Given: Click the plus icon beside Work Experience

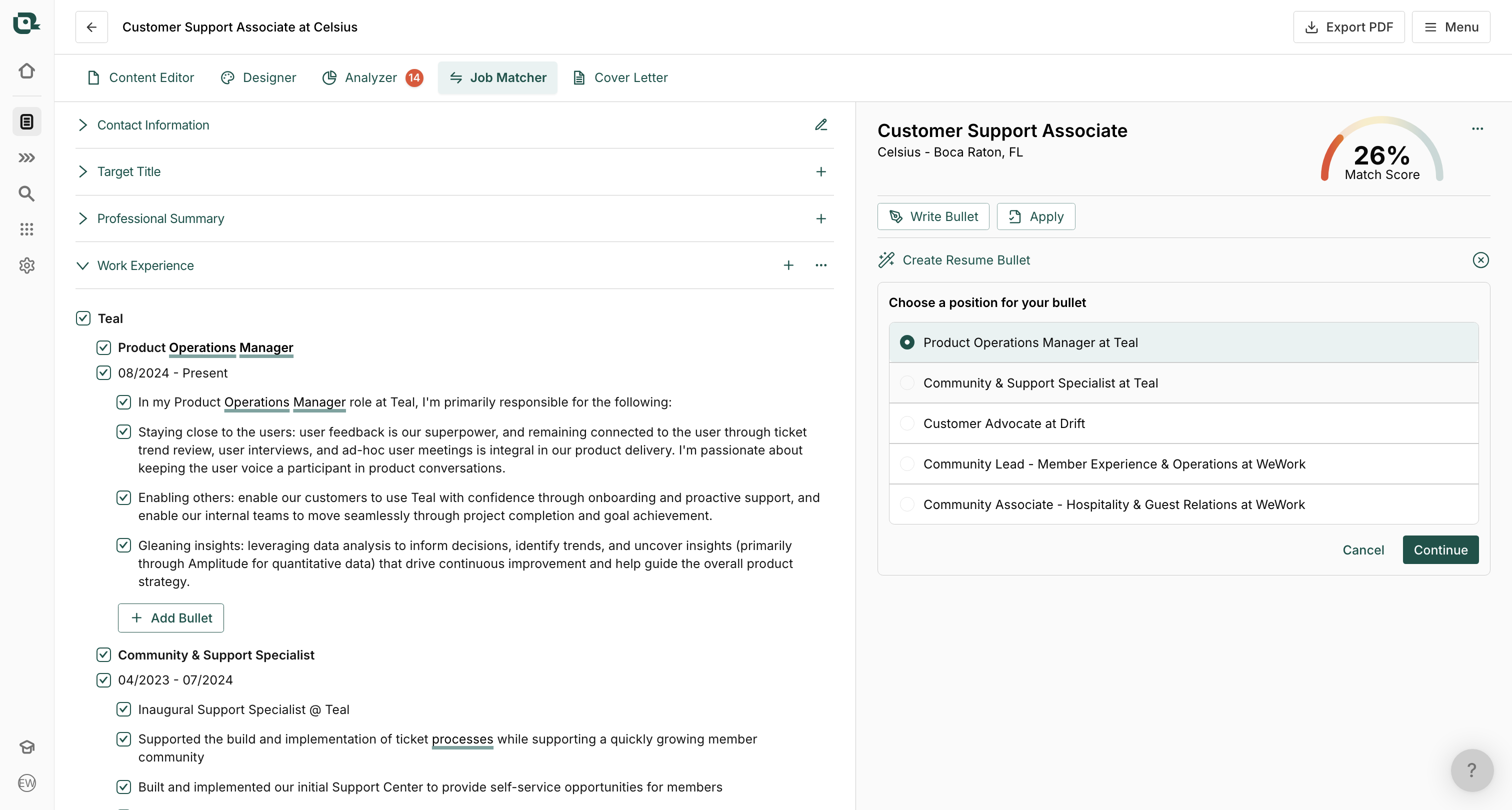Looking at the screenshot, I should point(788,265).
